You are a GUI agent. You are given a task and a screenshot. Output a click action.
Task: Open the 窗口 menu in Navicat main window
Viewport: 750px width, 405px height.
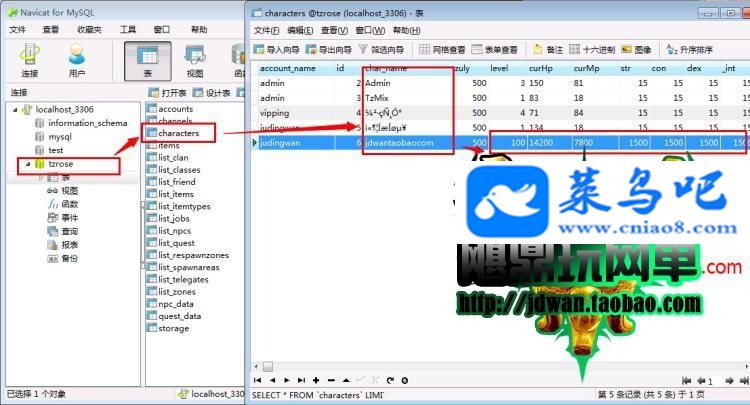(162, 30)
